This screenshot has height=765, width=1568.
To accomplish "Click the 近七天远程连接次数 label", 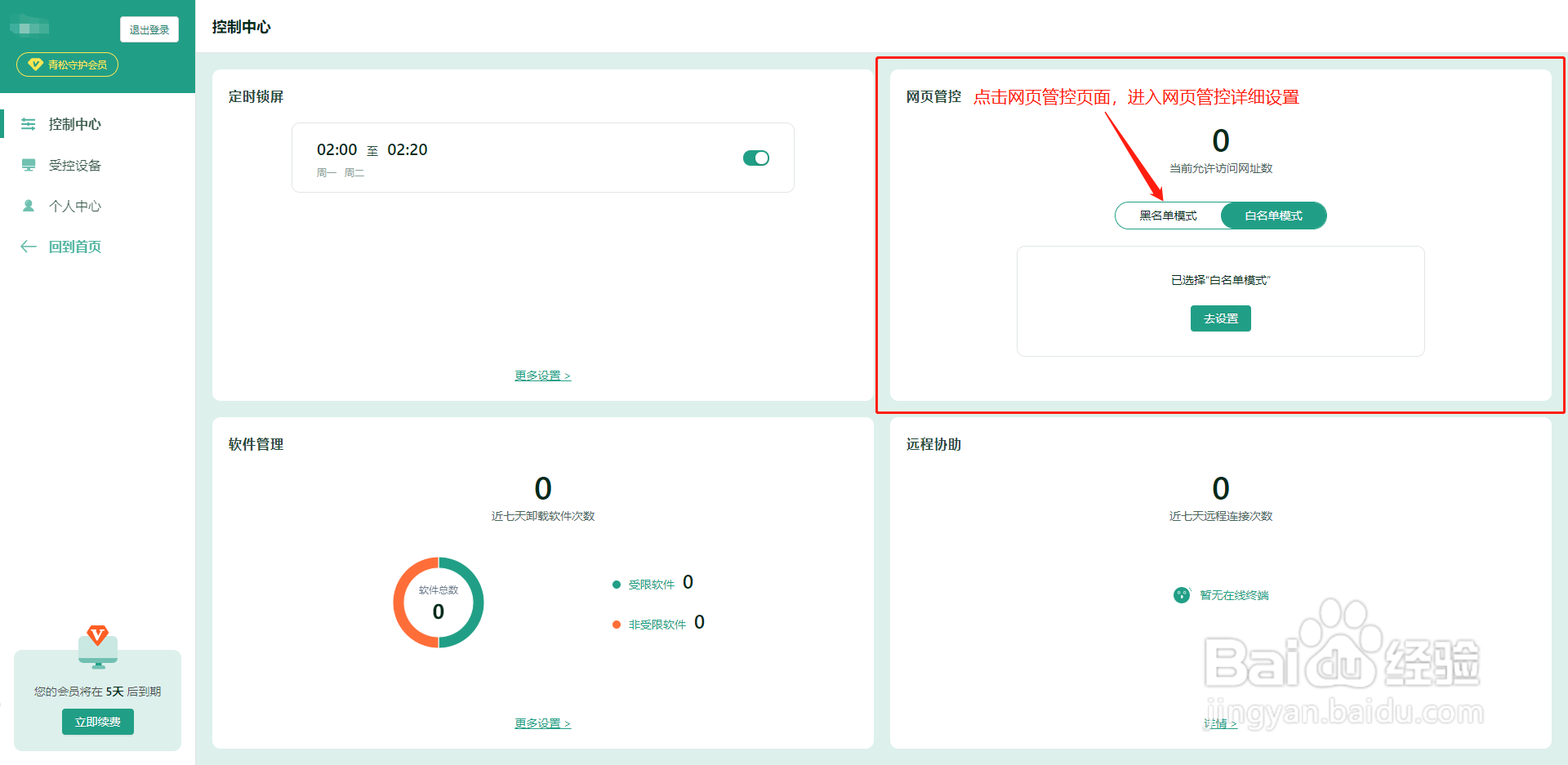I will click(1221, 516).
